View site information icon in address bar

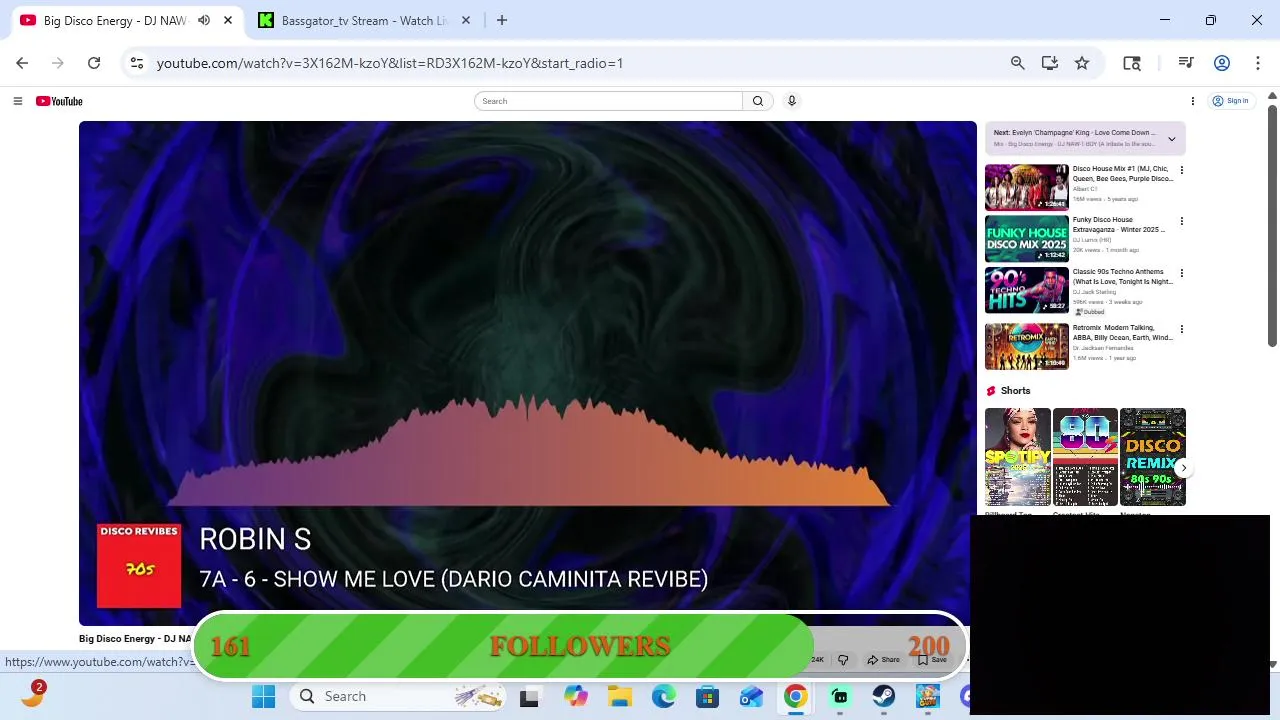(x=137, y=63)
